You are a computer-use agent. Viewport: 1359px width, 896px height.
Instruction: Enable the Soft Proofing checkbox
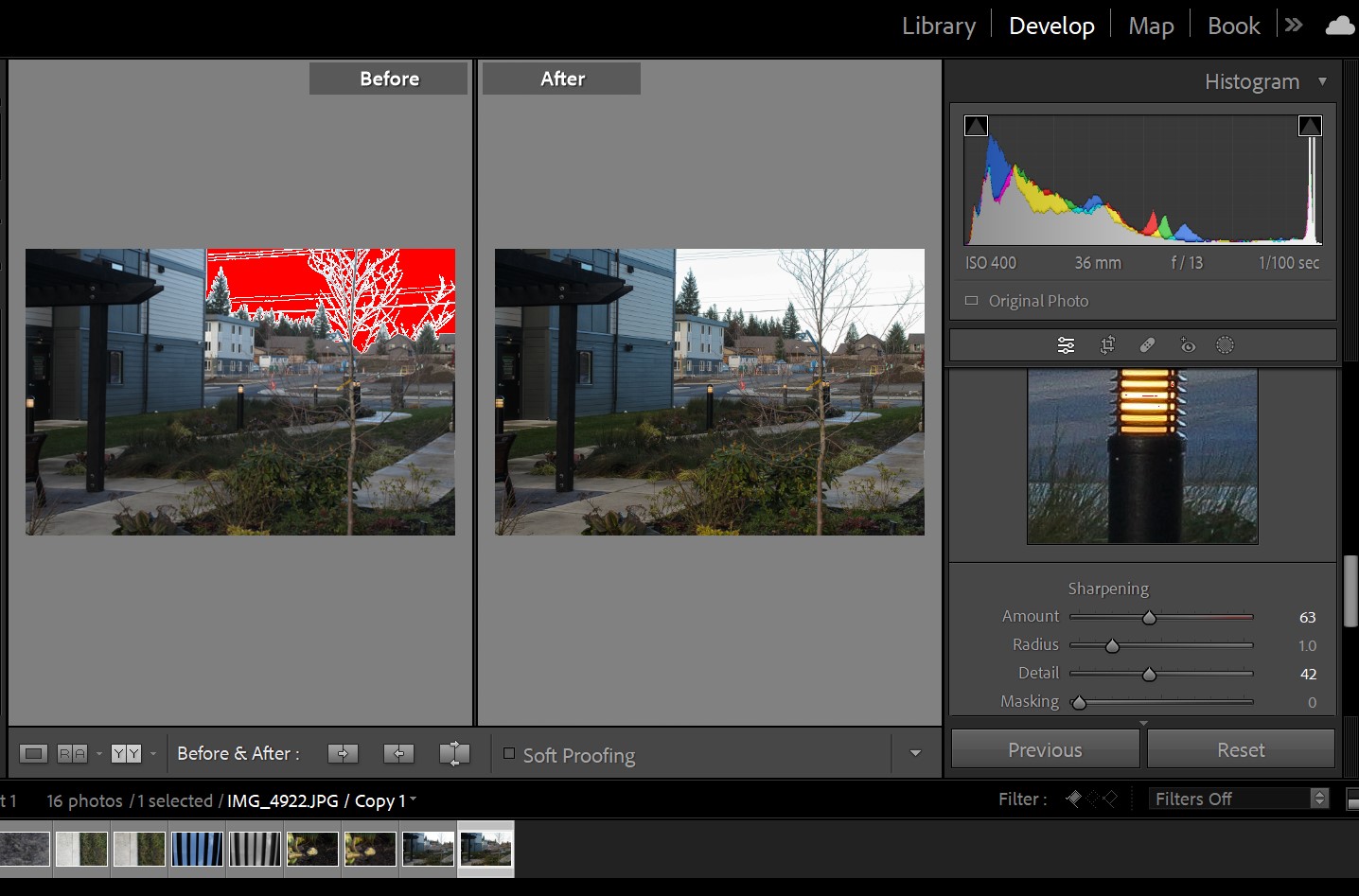[x=509, y=754]
